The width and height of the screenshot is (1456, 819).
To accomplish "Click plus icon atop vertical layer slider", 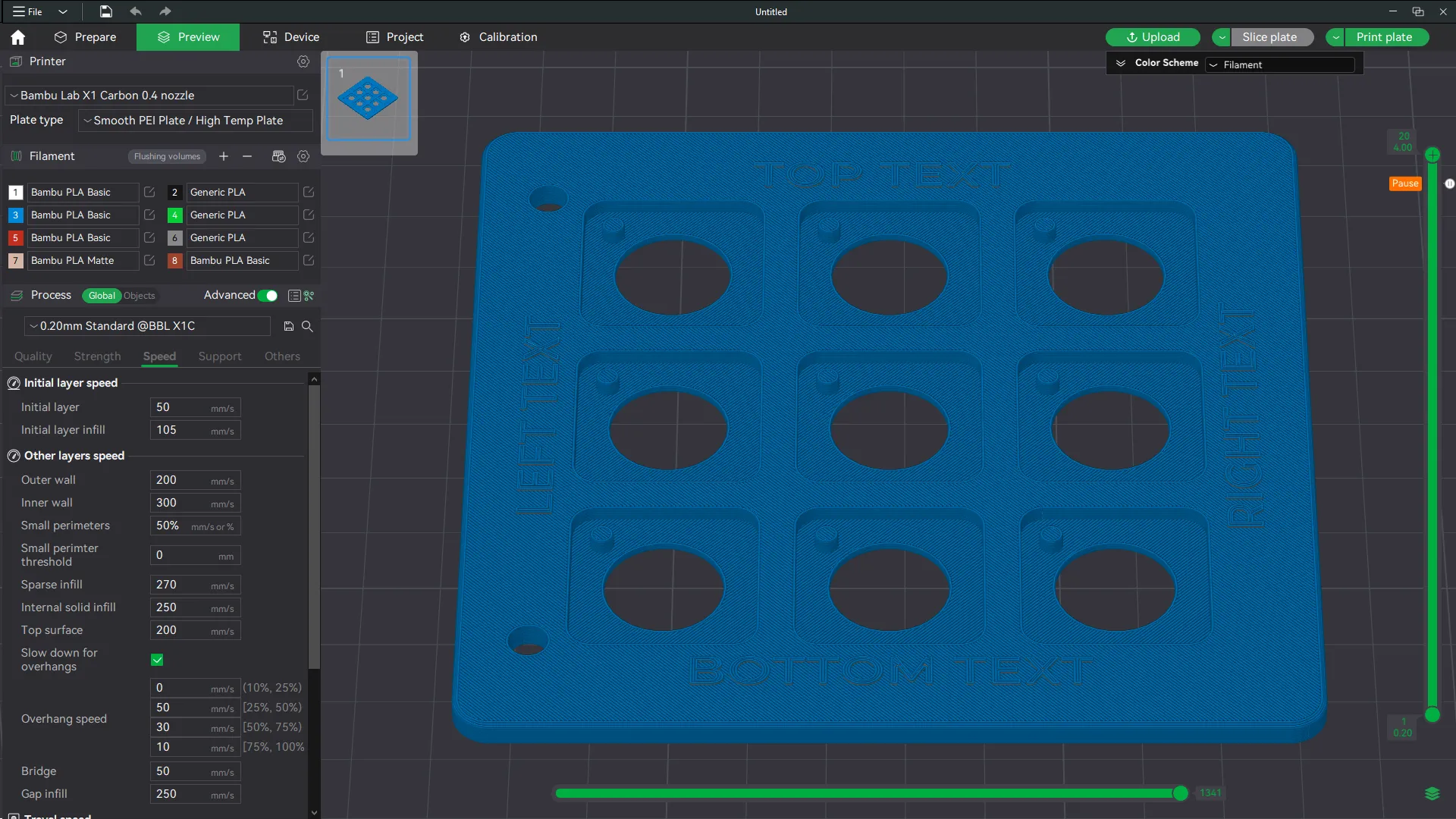I will 1432,155.
